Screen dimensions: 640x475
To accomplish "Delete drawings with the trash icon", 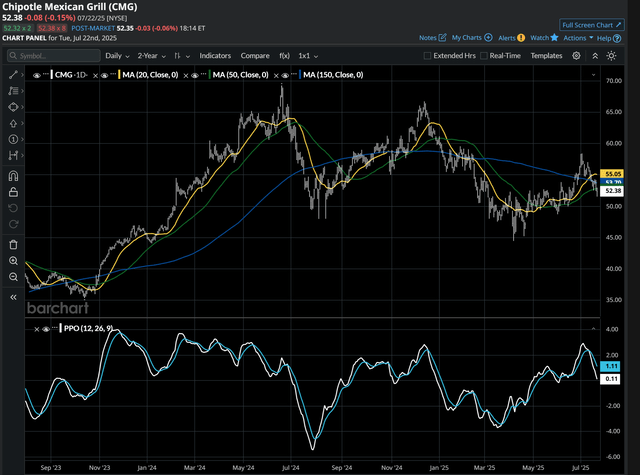I will (x=13, y=245).
